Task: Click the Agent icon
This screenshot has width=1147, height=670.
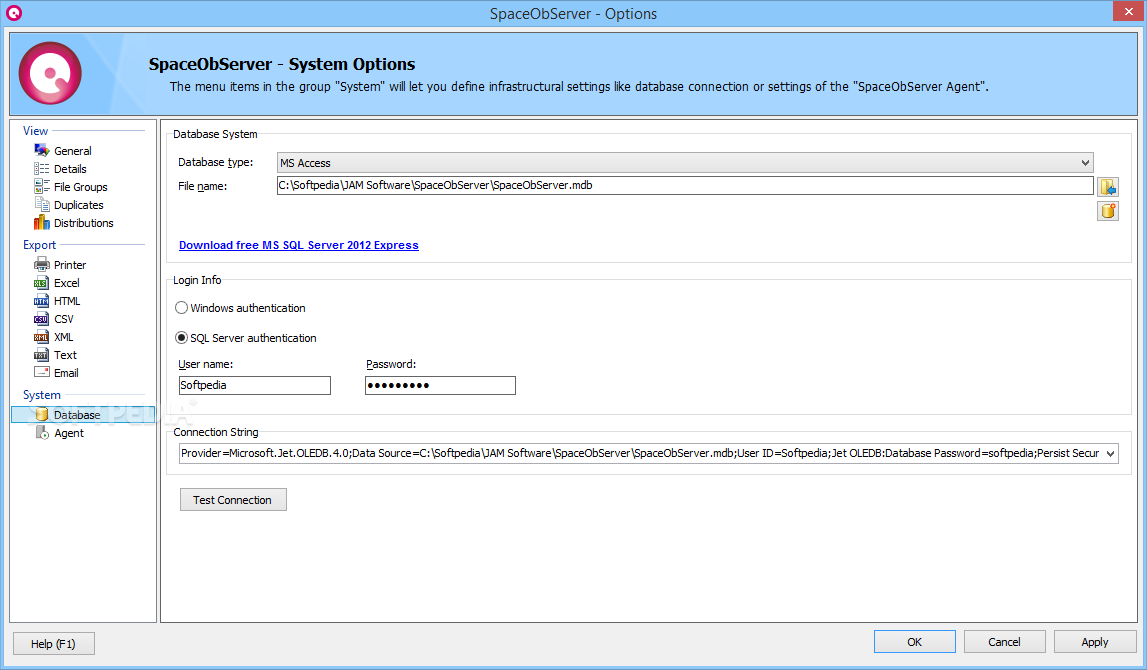Action: click(x=42, y=433)
